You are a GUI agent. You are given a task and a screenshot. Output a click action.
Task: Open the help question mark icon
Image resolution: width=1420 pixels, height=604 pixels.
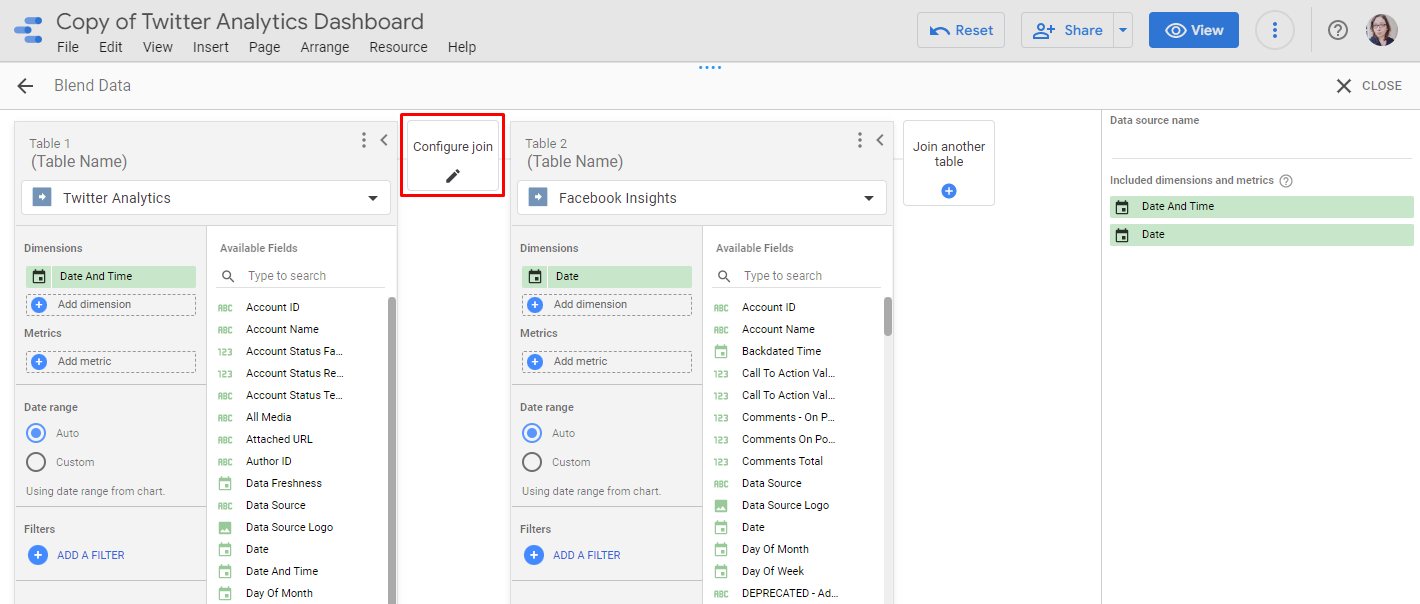1337,30
